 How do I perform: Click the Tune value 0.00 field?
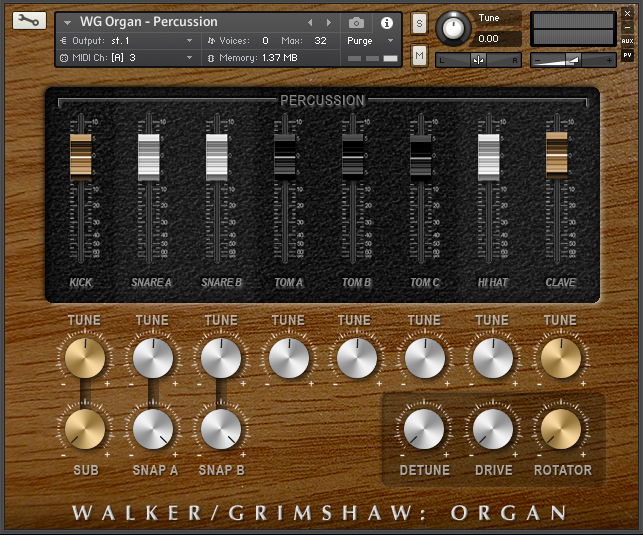(x=495, y=39)
